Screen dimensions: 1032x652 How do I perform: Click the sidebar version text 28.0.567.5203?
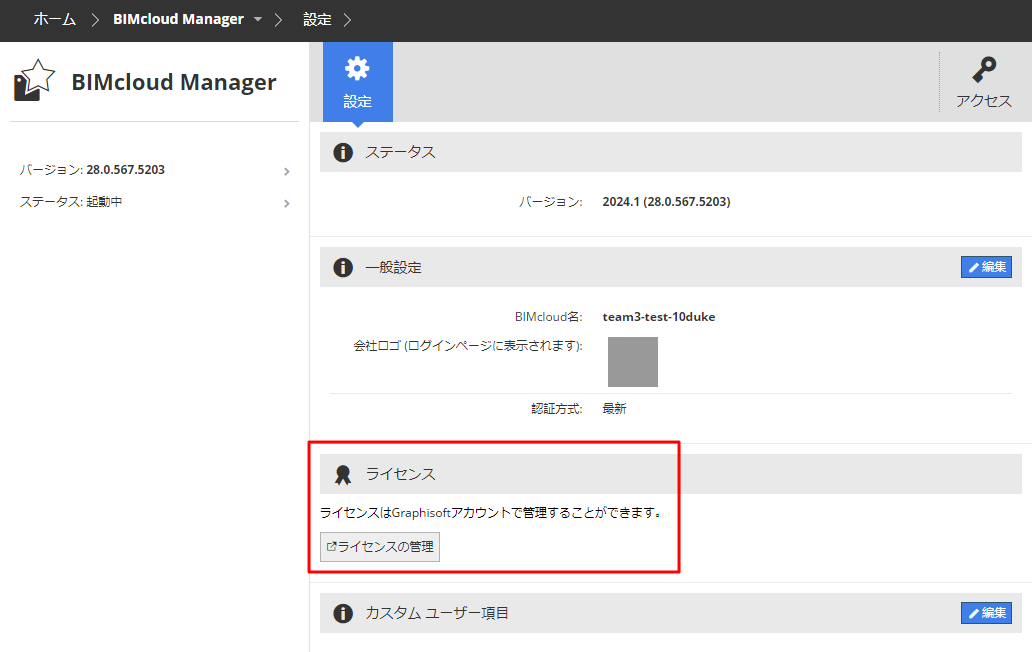coord(126,170)
